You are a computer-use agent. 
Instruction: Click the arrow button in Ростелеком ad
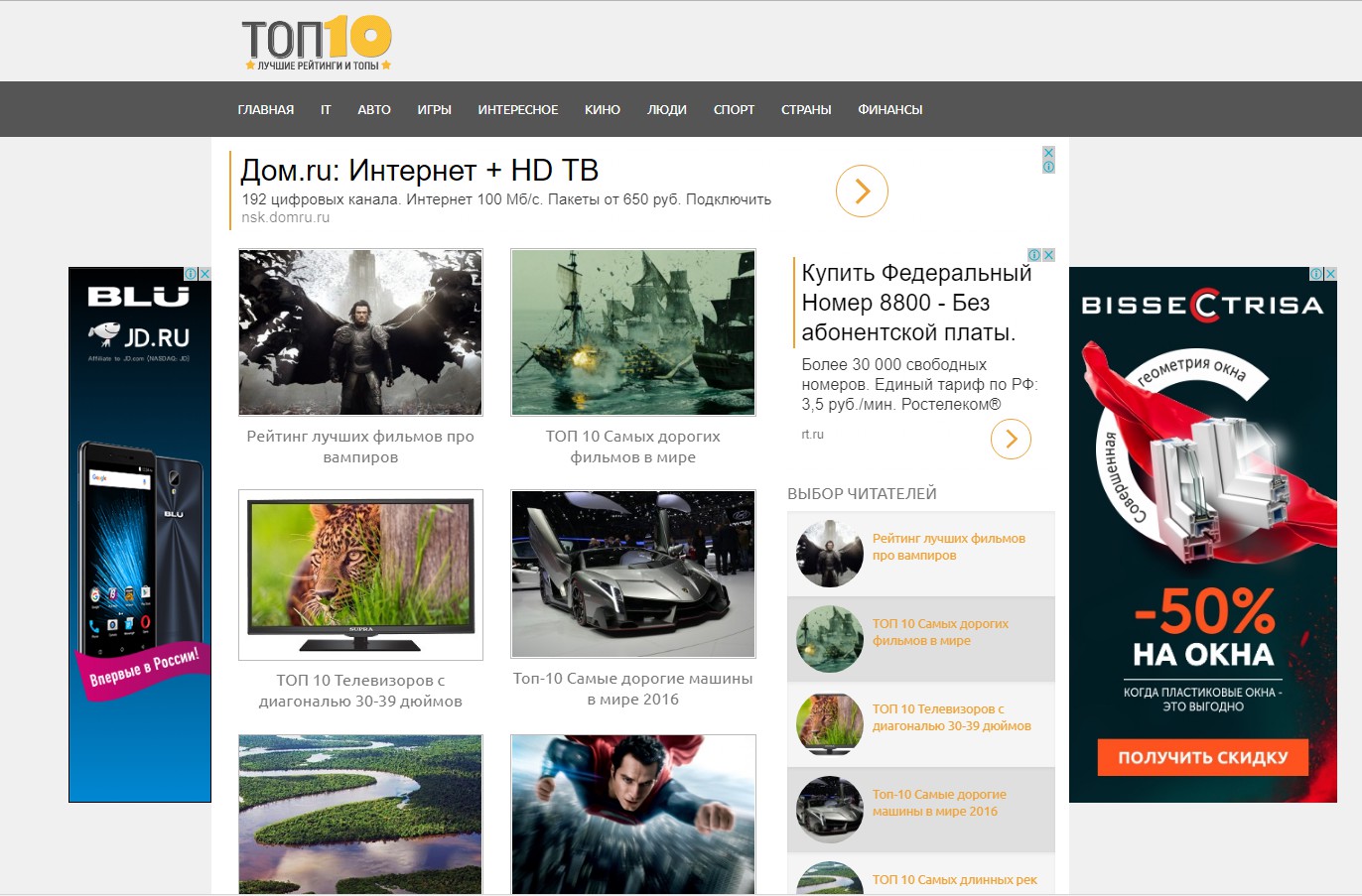pyautogui.click(x=1011, y=439)
